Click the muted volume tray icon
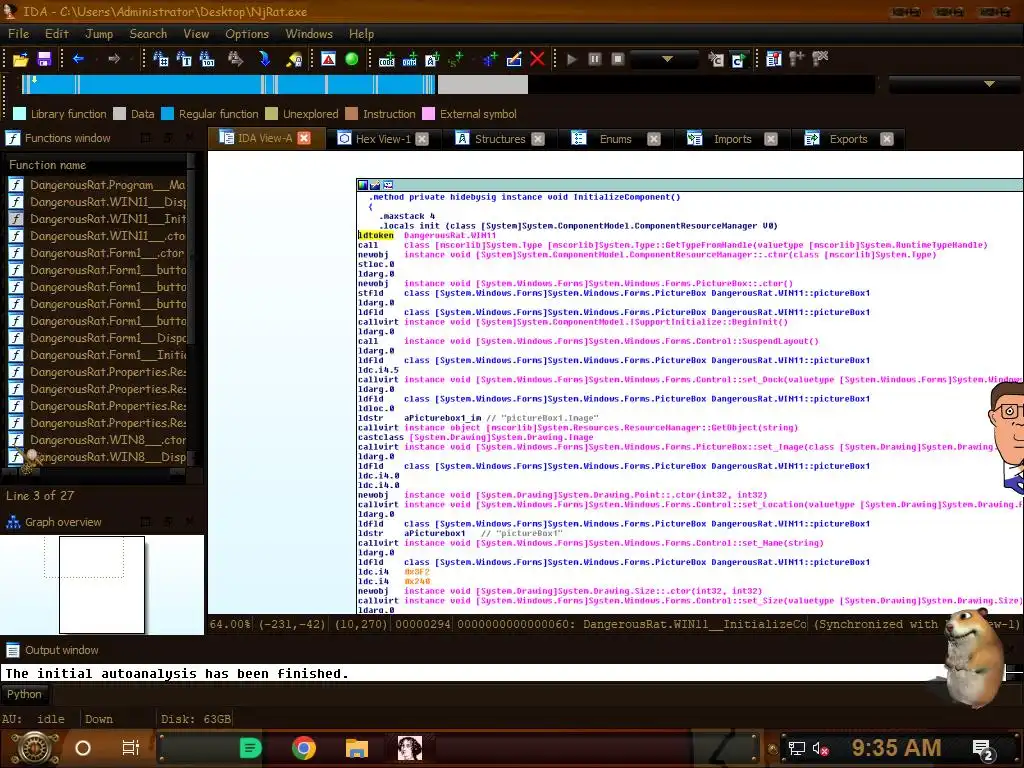The height and width of the screenshot is (768, 1024). (x=820, y=748)
